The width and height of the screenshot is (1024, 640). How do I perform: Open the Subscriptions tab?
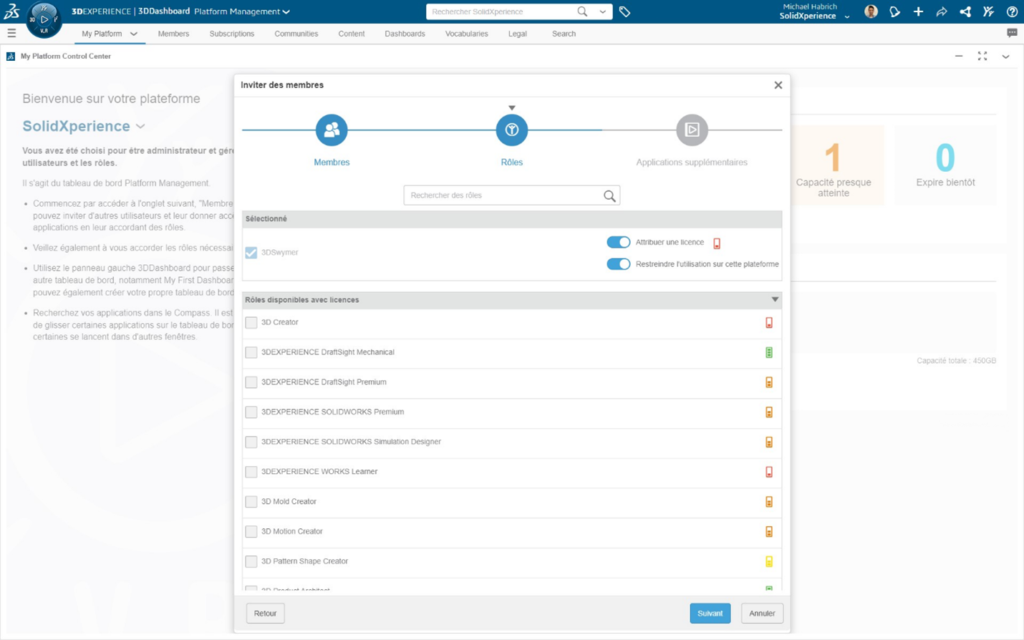coord(232,34)
